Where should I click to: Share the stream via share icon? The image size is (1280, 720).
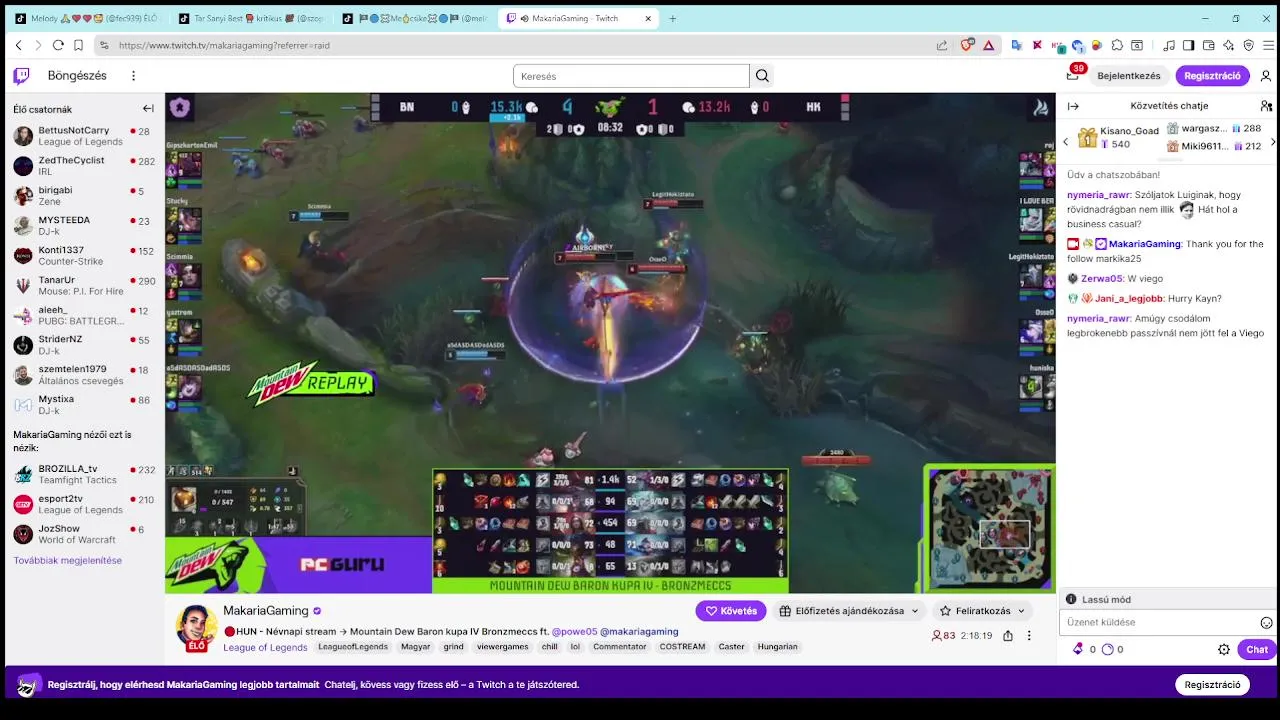(1007, 636)
